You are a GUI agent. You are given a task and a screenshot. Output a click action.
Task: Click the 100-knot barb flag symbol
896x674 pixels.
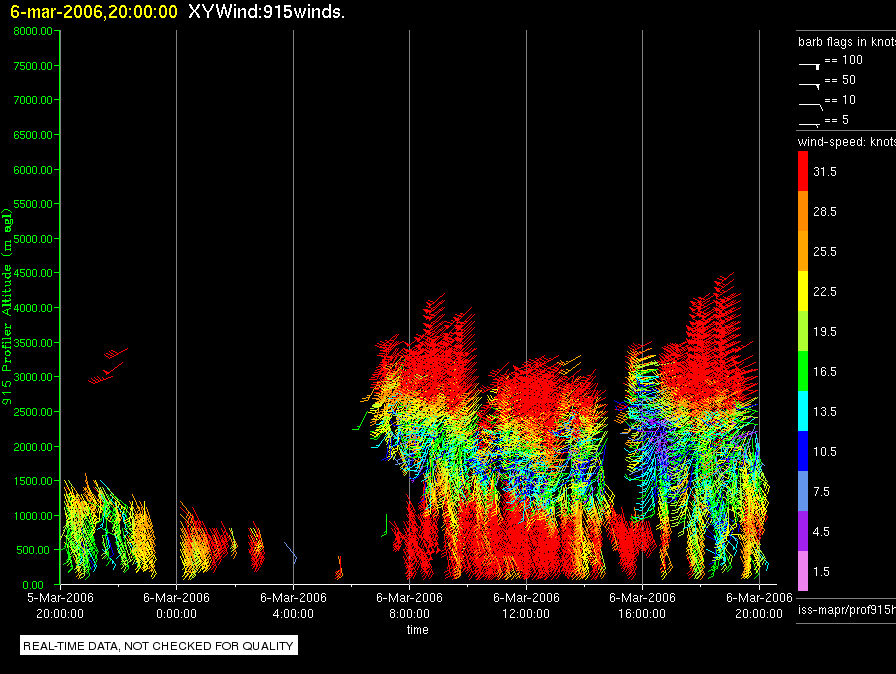[809, 66]
